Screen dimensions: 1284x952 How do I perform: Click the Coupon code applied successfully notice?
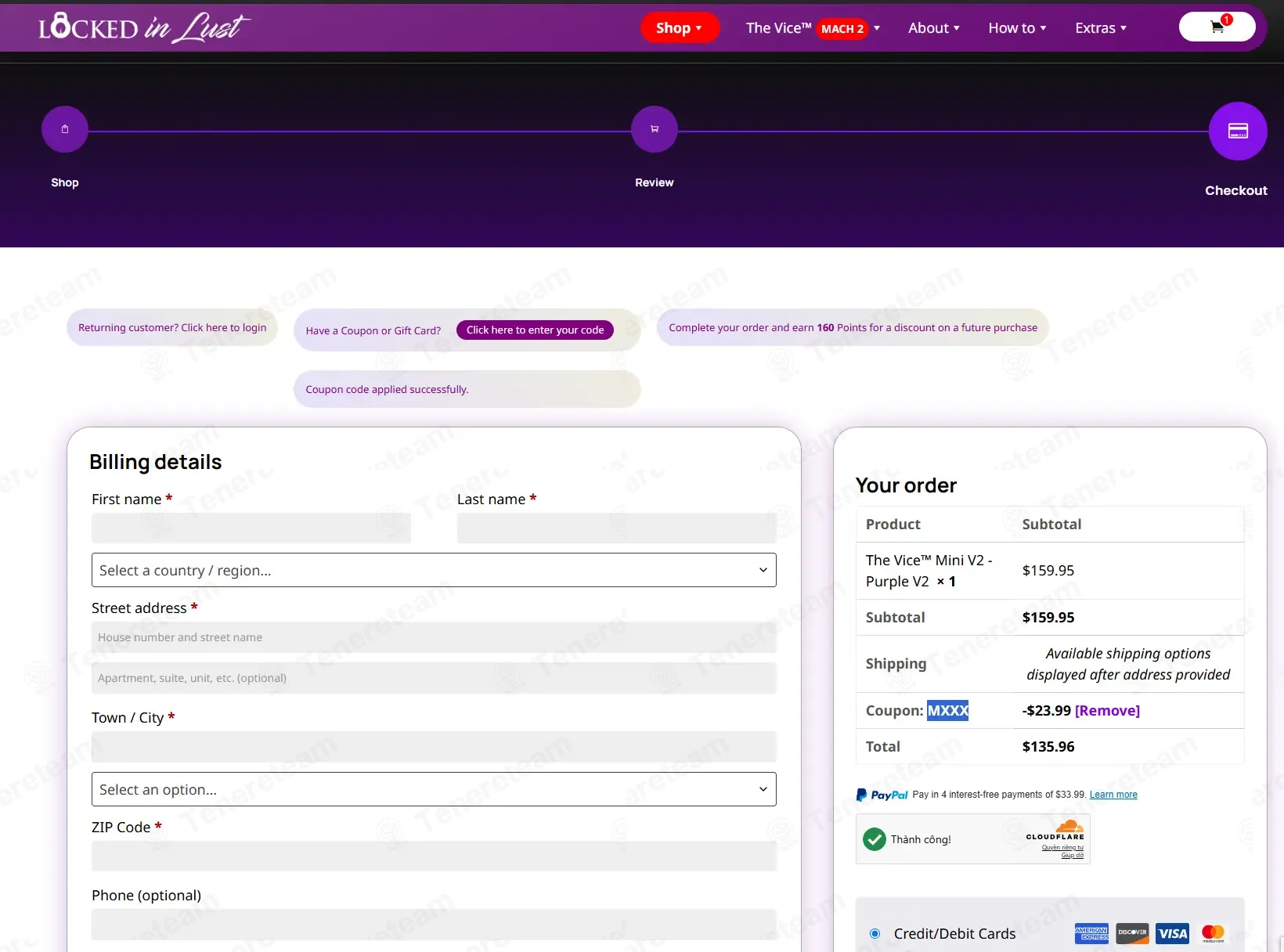click(x=467, y=389)
